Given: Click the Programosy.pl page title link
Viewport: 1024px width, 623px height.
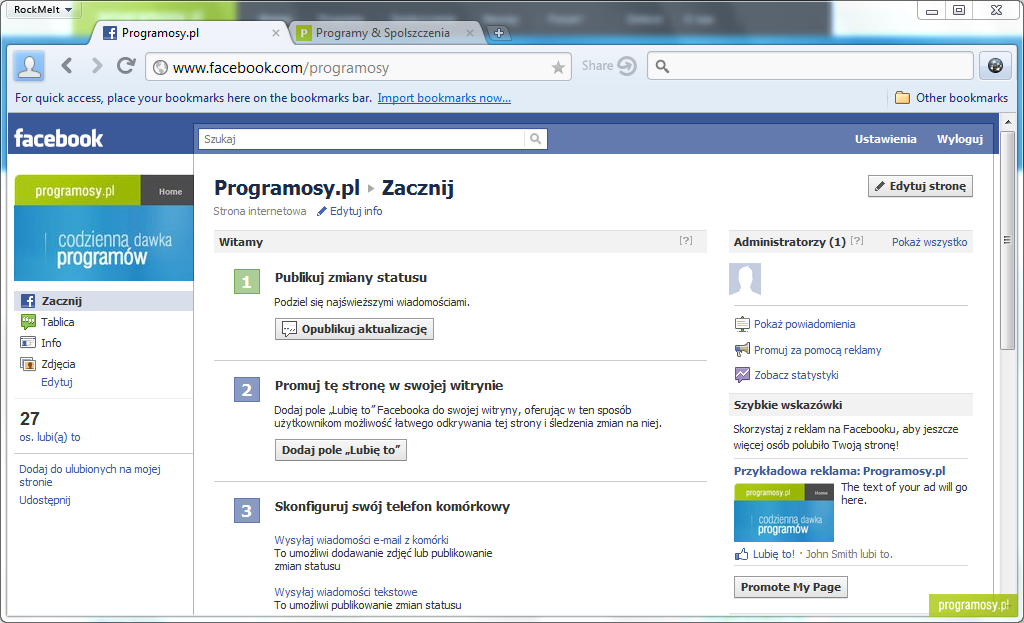Looking at the screenshot, I should (287, 188).
